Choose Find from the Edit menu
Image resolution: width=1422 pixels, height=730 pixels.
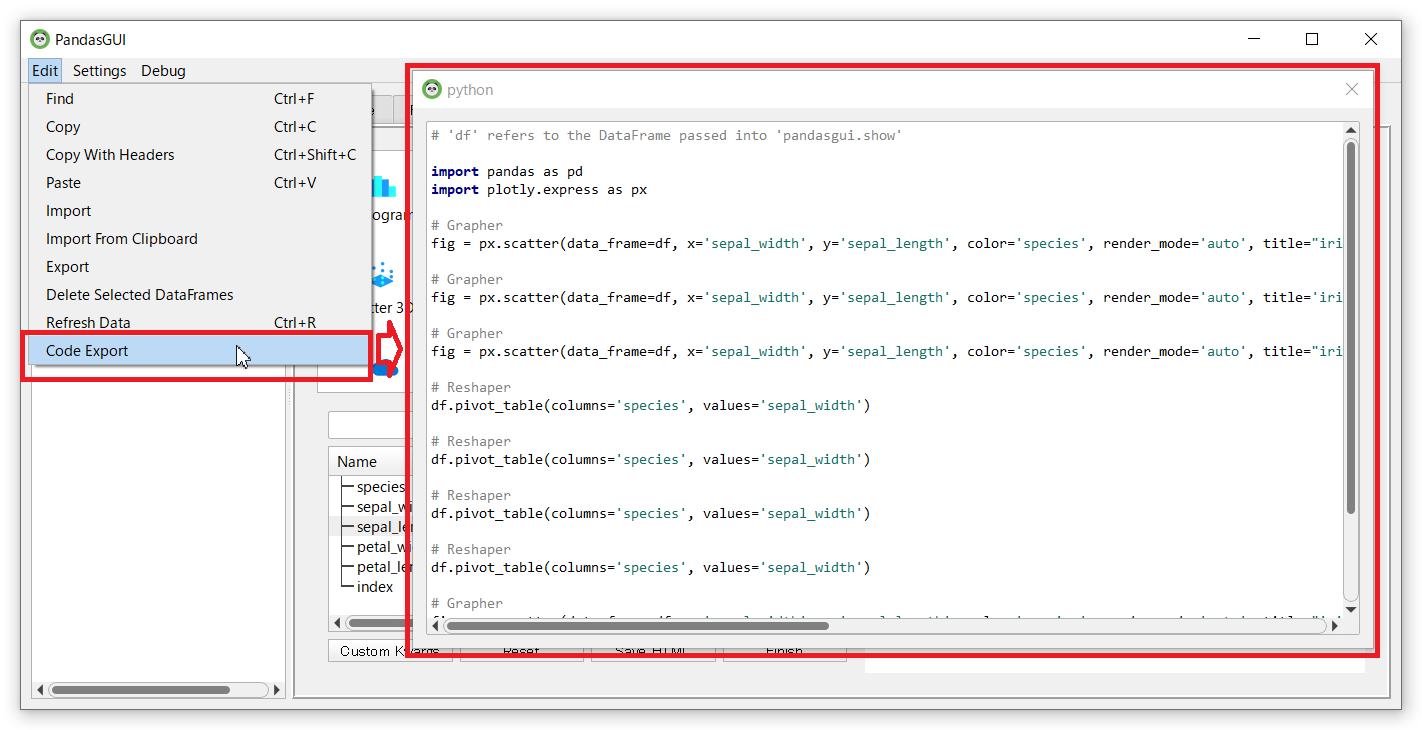click(x=60, y=99)
